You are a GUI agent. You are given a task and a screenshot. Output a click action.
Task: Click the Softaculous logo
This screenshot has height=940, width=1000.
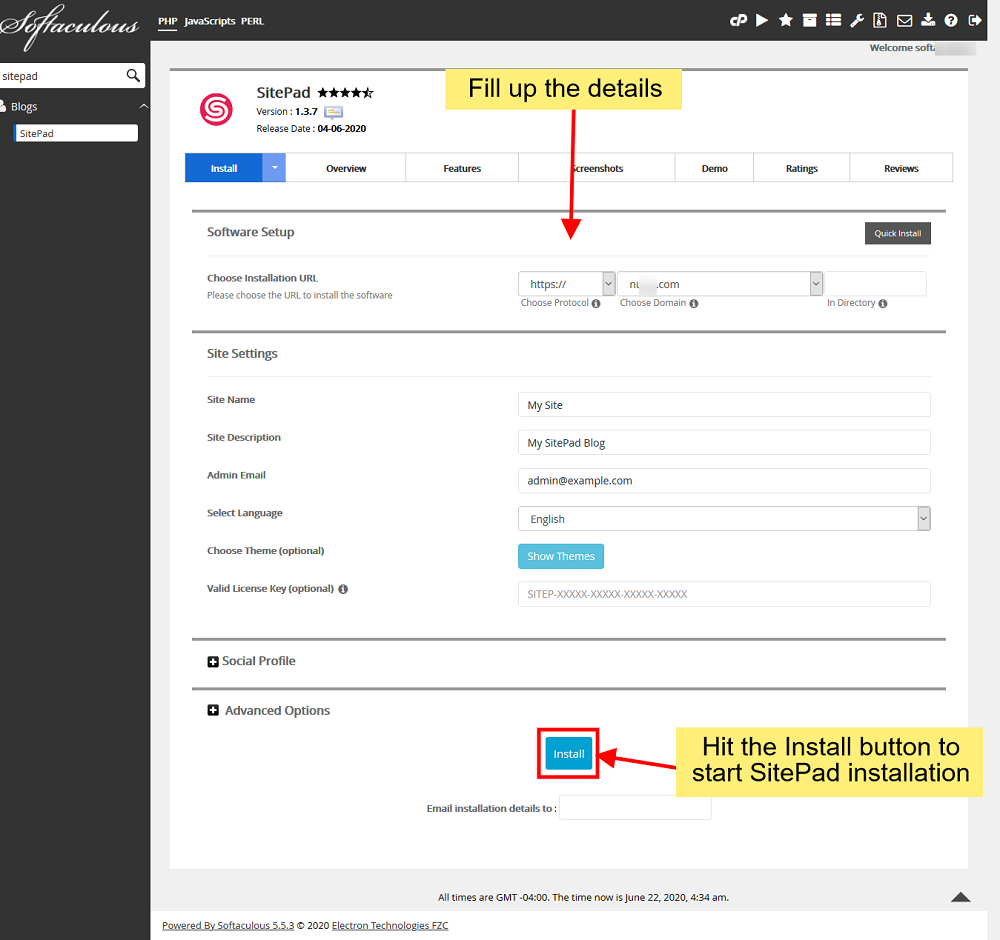pos(70,27)
